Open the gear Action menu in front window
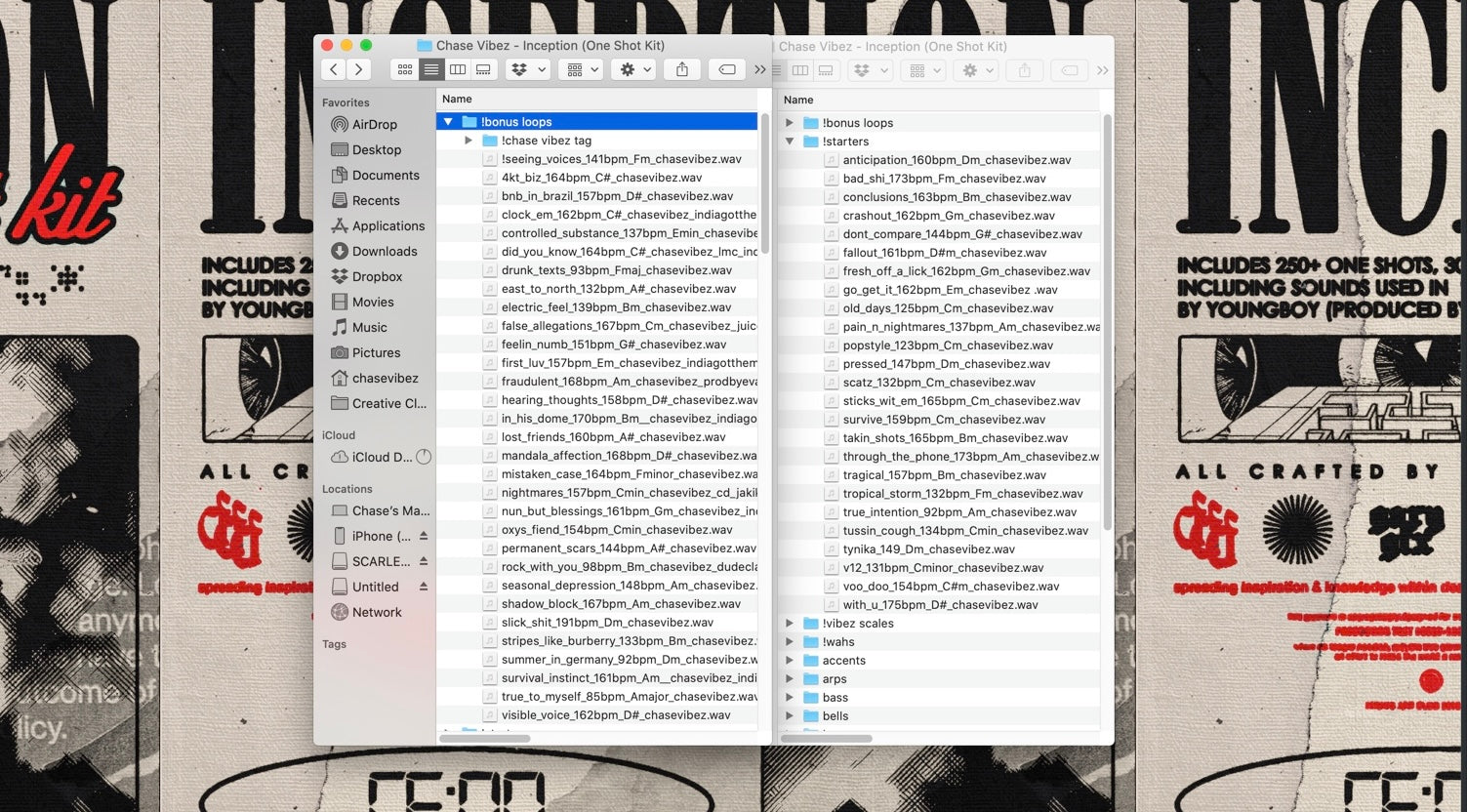This screenshot has width=1467, height=812. [x=634, y=69]
